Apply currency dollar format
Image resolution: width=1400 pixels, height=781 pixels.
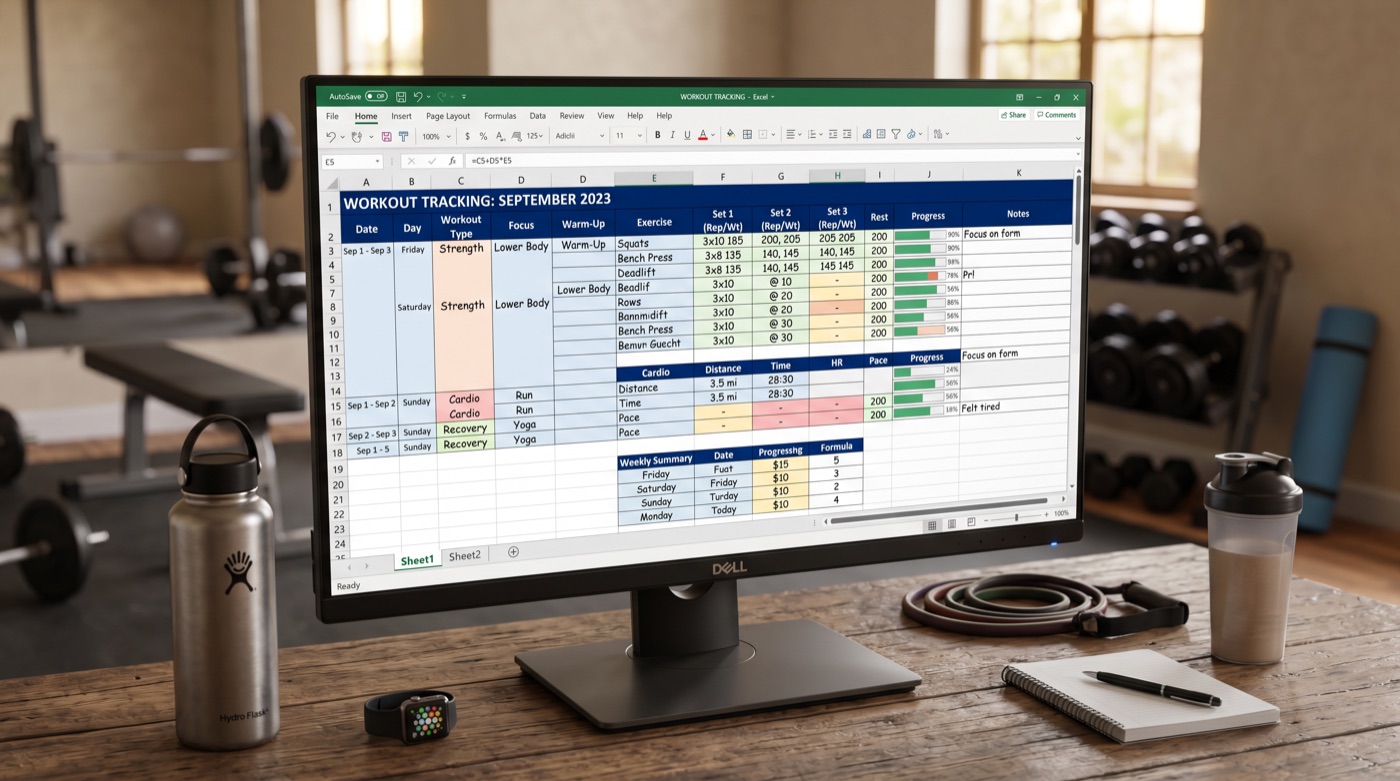point(467,136)
